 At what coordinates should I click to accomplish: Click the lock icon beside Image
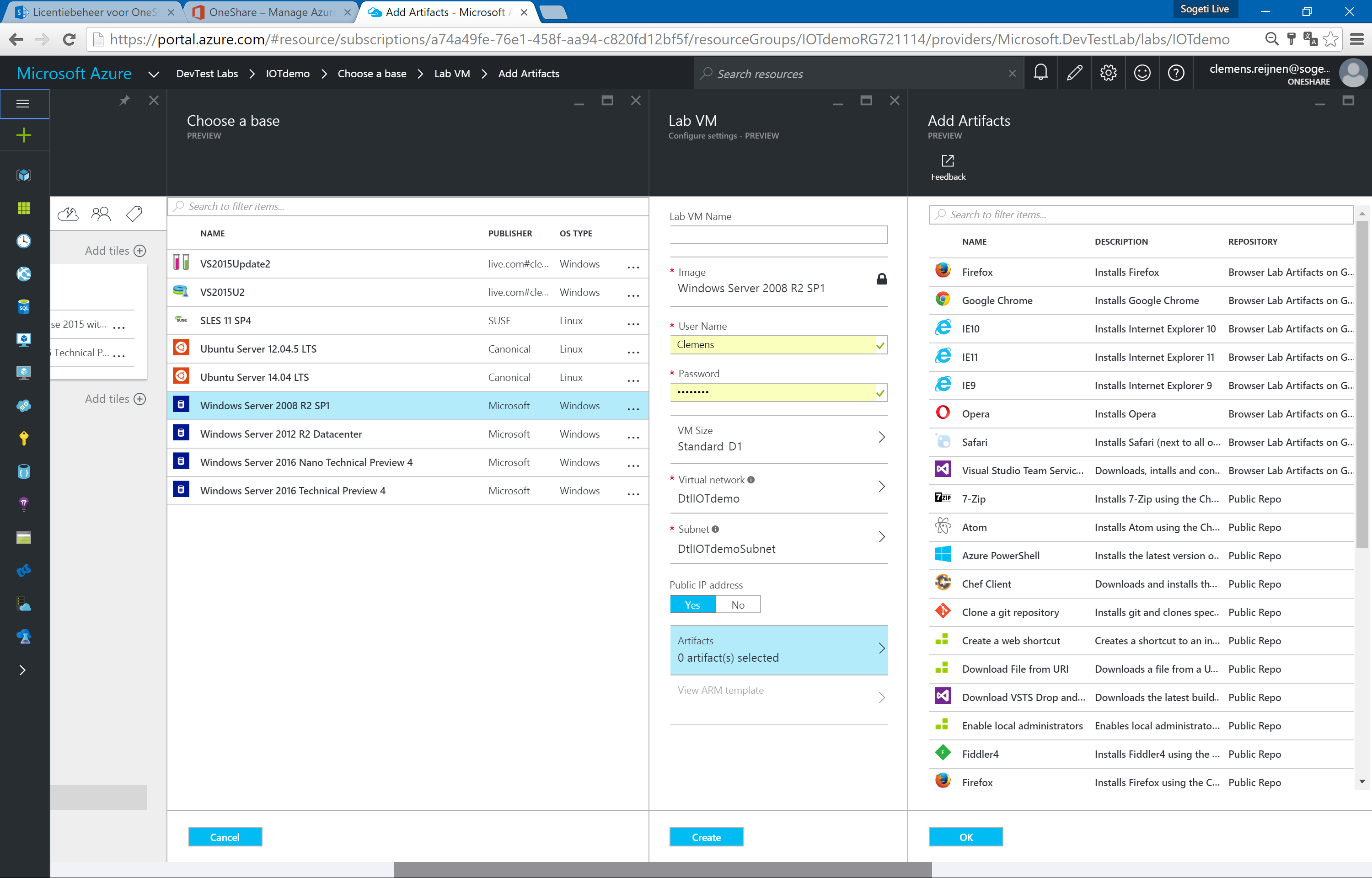[881, 279]
